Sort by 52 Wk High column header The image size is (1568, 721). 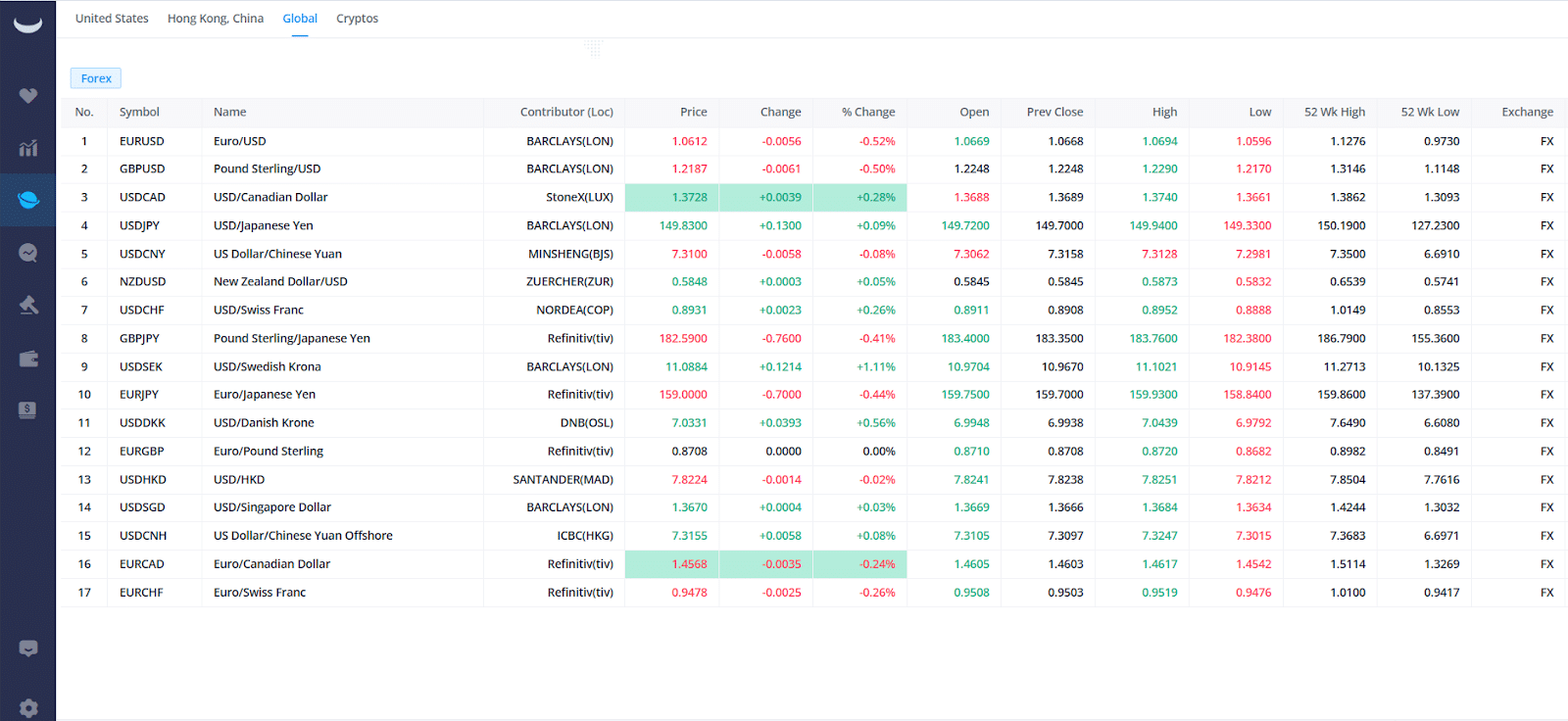[1335, 113]
